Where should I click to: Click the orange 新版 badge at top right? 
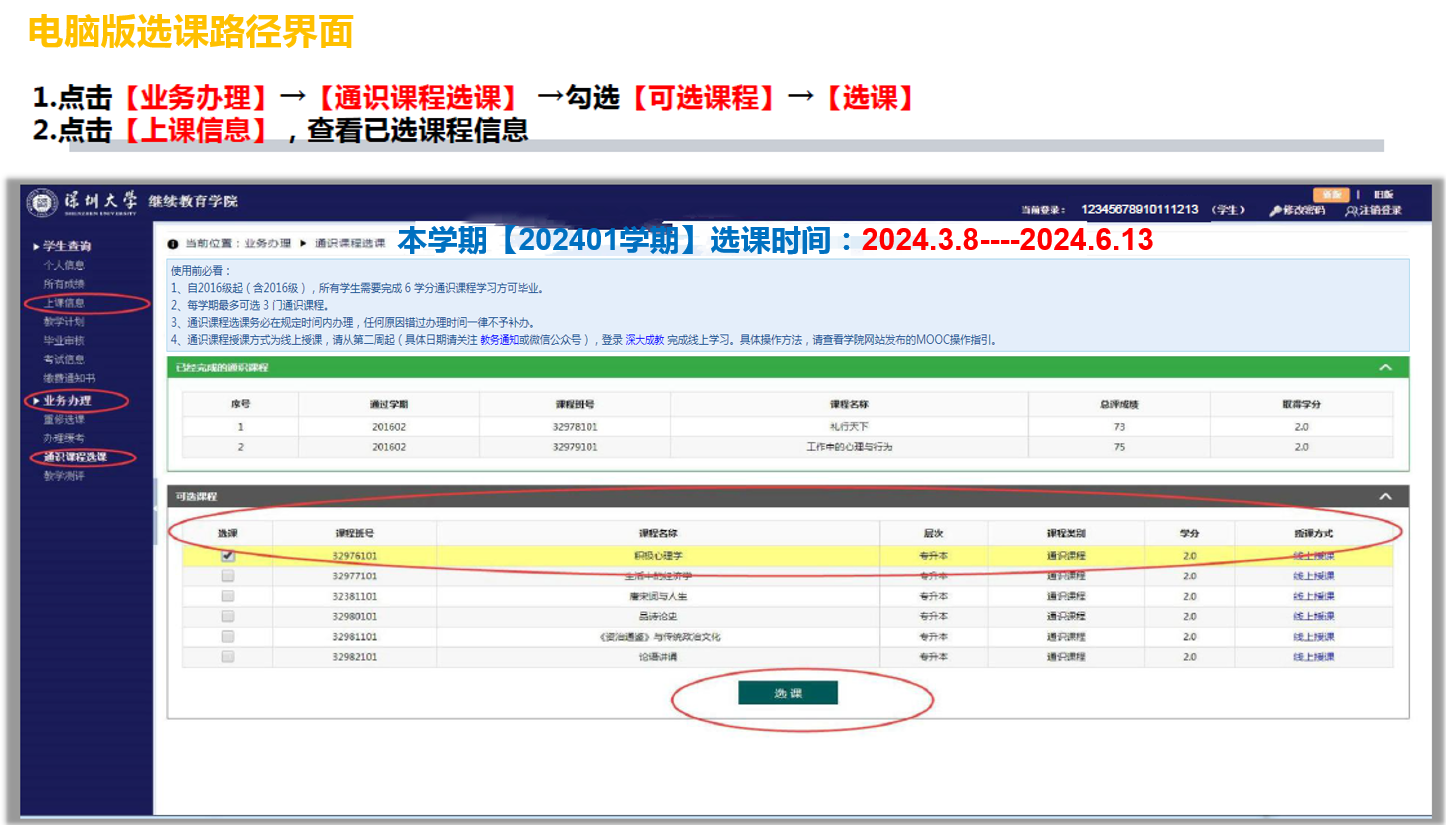[1331, 195]
